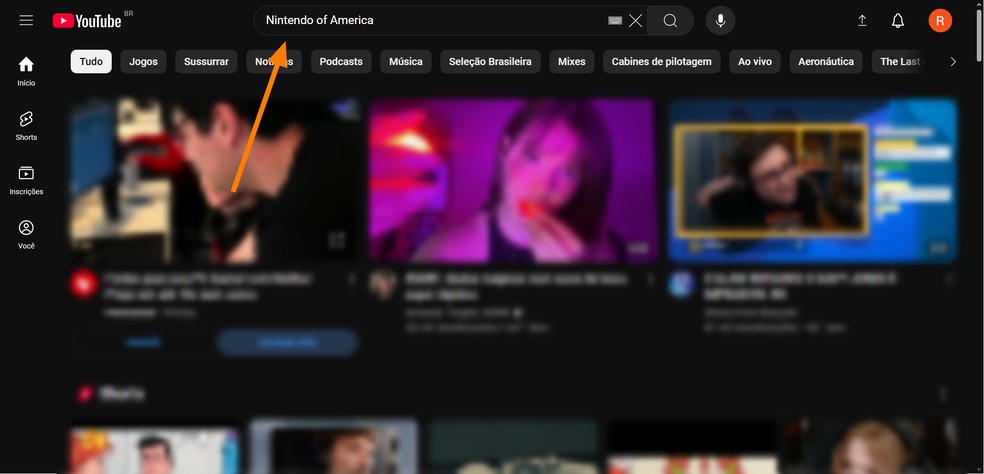Screen dimensions: 984x474
Task: Select the Podcasts filter chip
Action: 341,62
